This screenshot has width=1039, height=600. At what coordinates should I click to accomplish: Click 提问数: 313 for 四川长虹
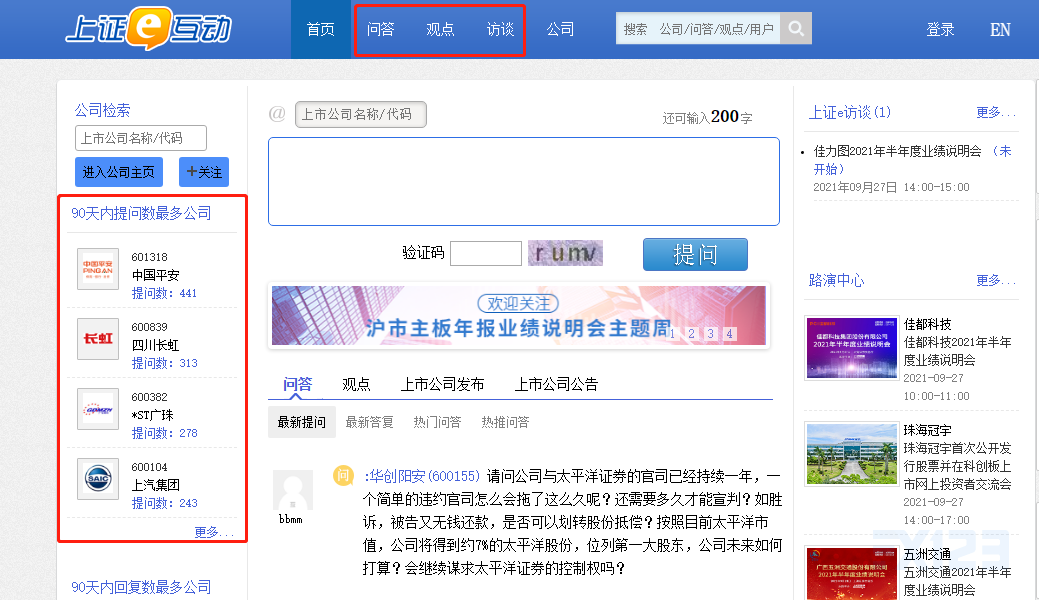[164, 363]
